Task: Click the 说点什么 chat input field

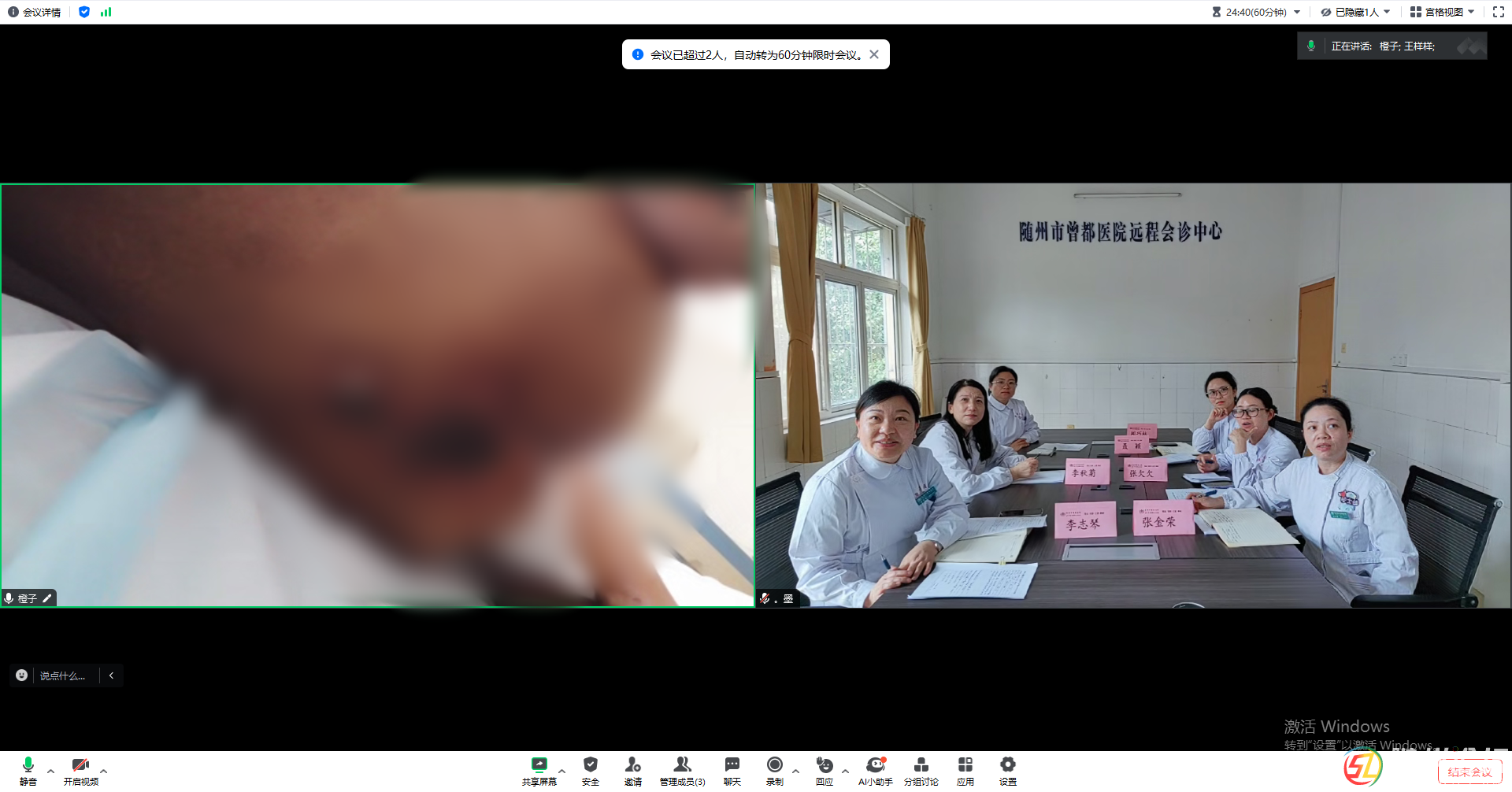Action: click(63, 675)
